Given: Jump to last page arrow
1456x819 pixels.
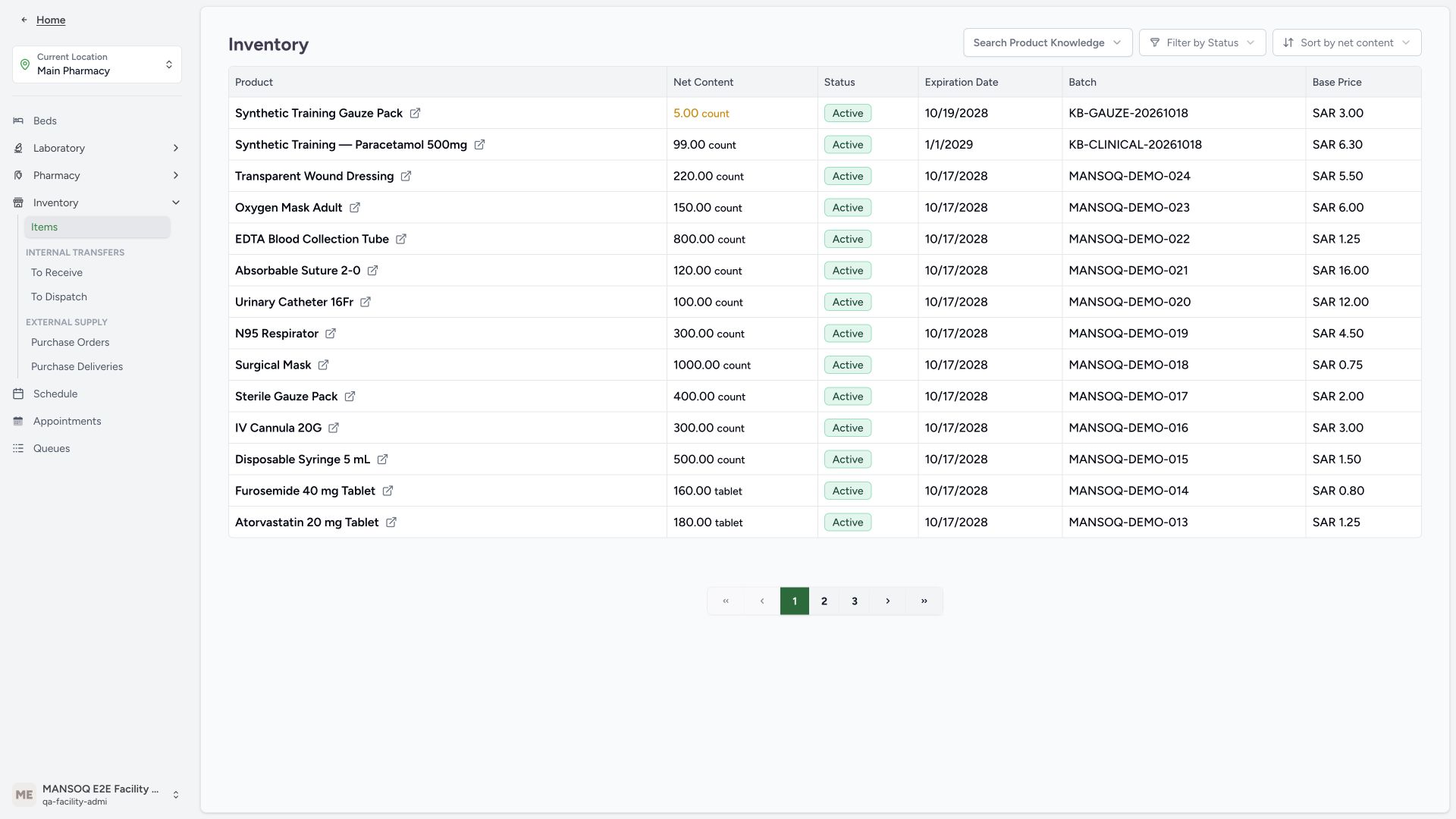Looking at the screenshot, I should point(924,601).
